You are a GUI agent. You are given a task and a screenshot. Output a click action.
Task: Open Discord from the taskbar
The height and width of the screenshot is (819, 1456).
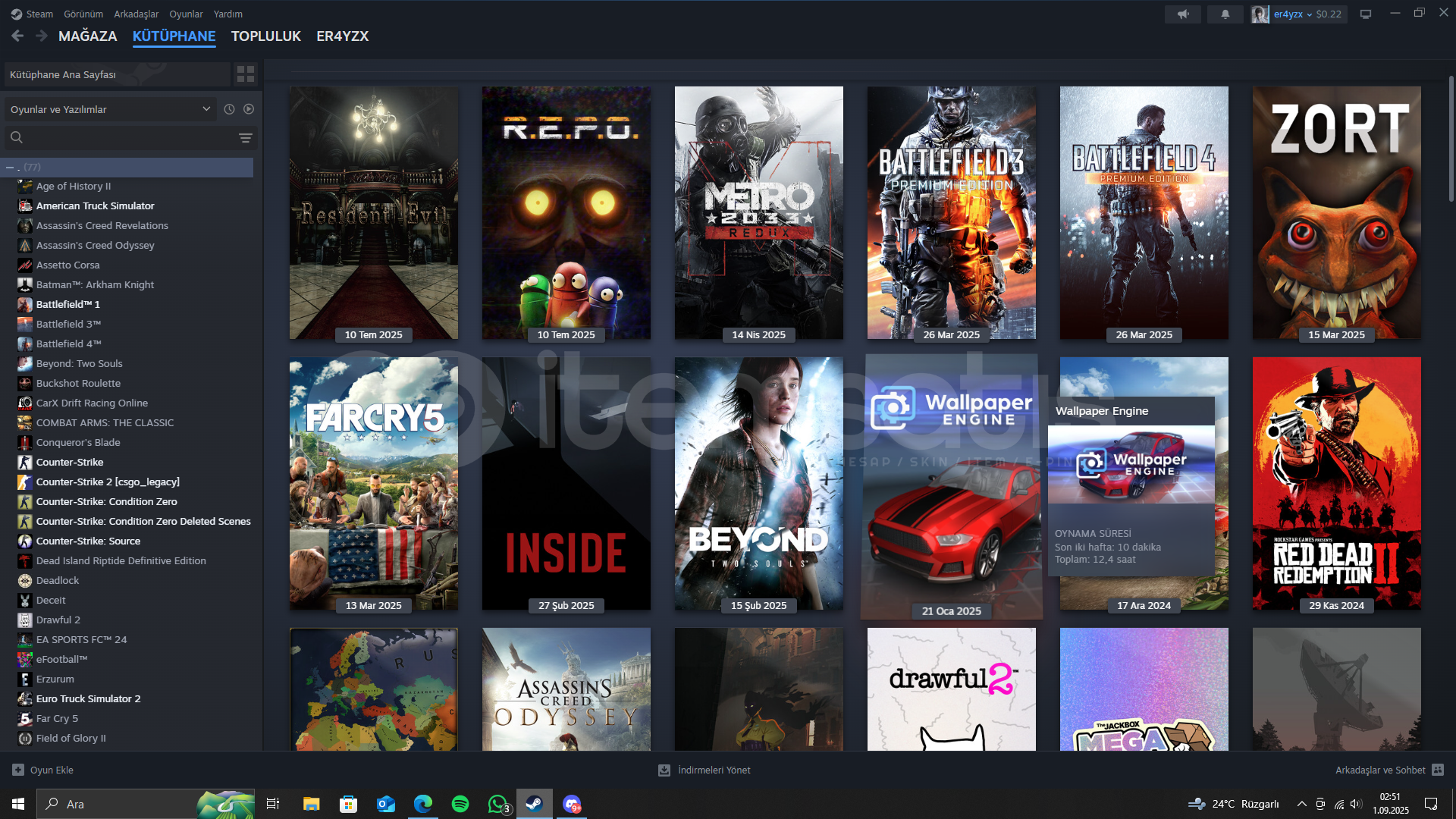tap(572, 804)
